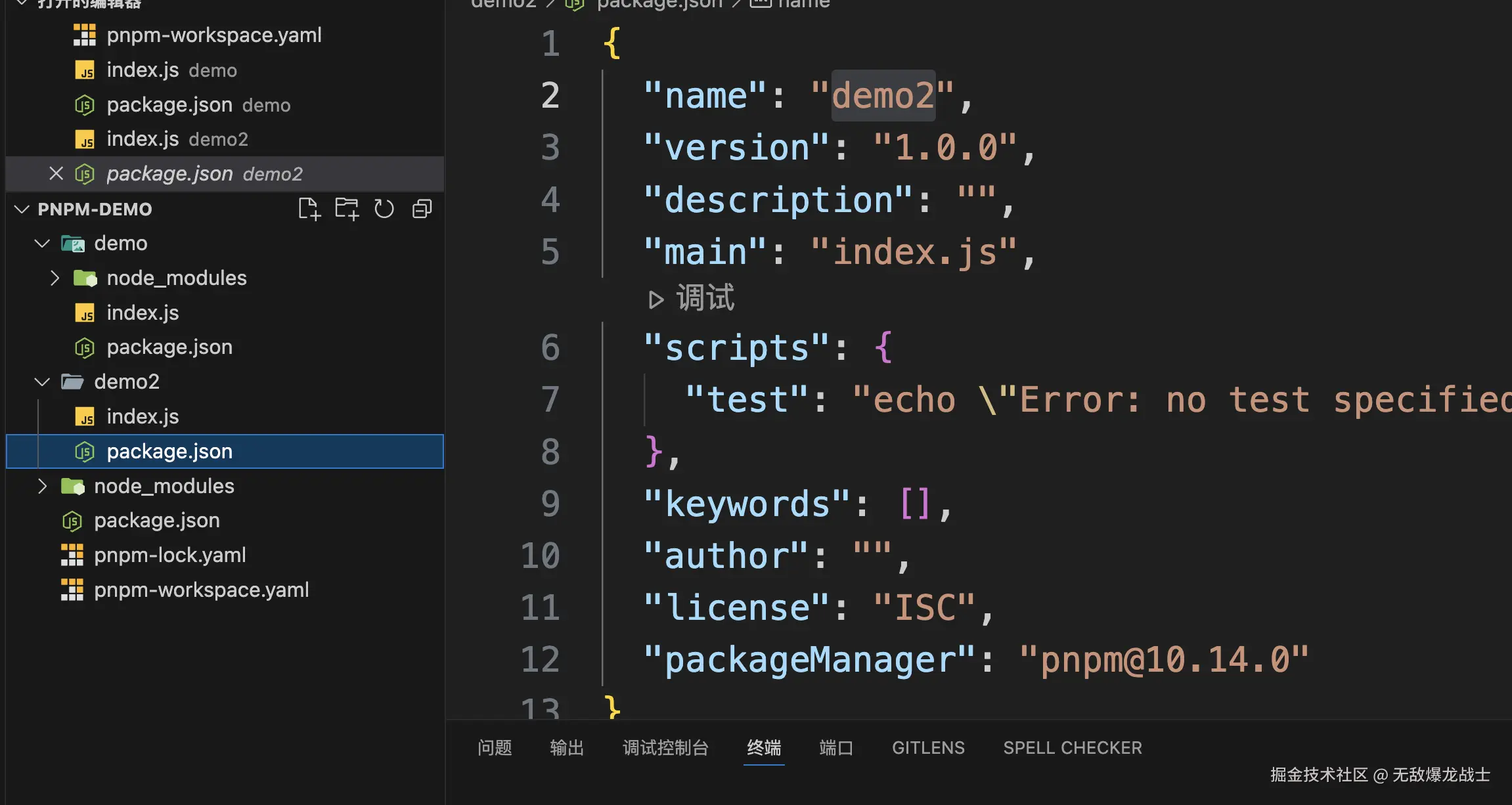The image size is (1512, 805).
Task: Click the New File icon in explorer header
Action: pyautogui.click(x=309, y=209)
